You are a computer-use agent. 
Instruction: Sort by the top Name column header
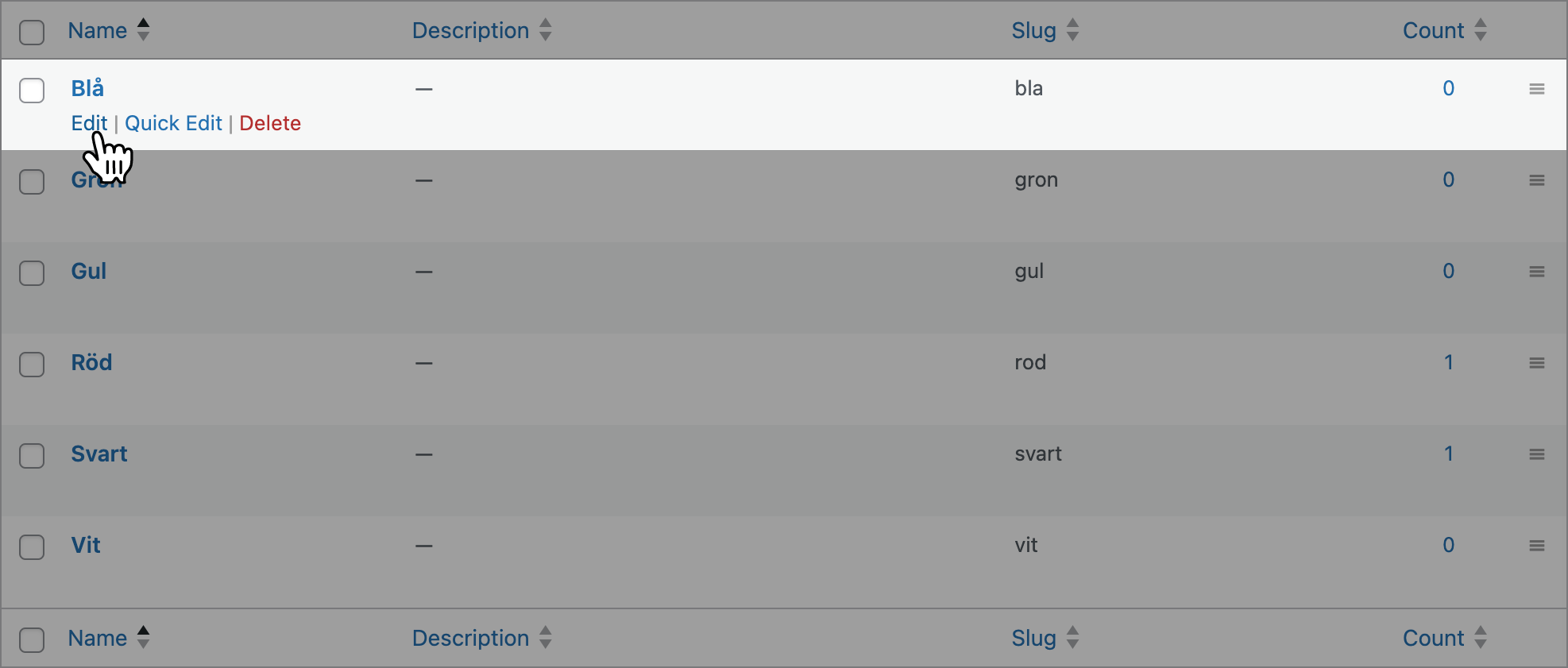click(x=98, y=30)
